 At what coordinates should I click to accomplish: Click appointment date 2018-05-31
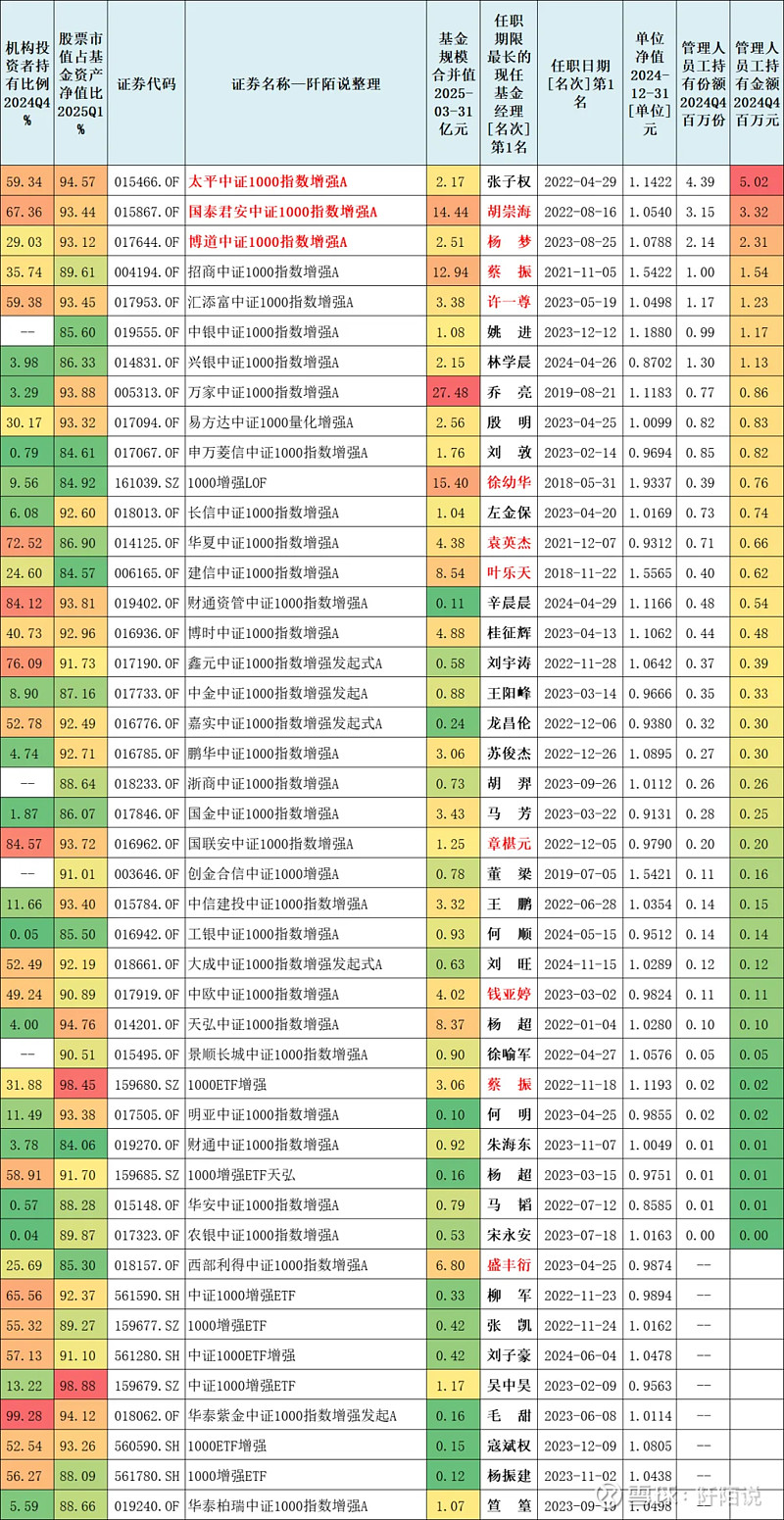(580, 483)
